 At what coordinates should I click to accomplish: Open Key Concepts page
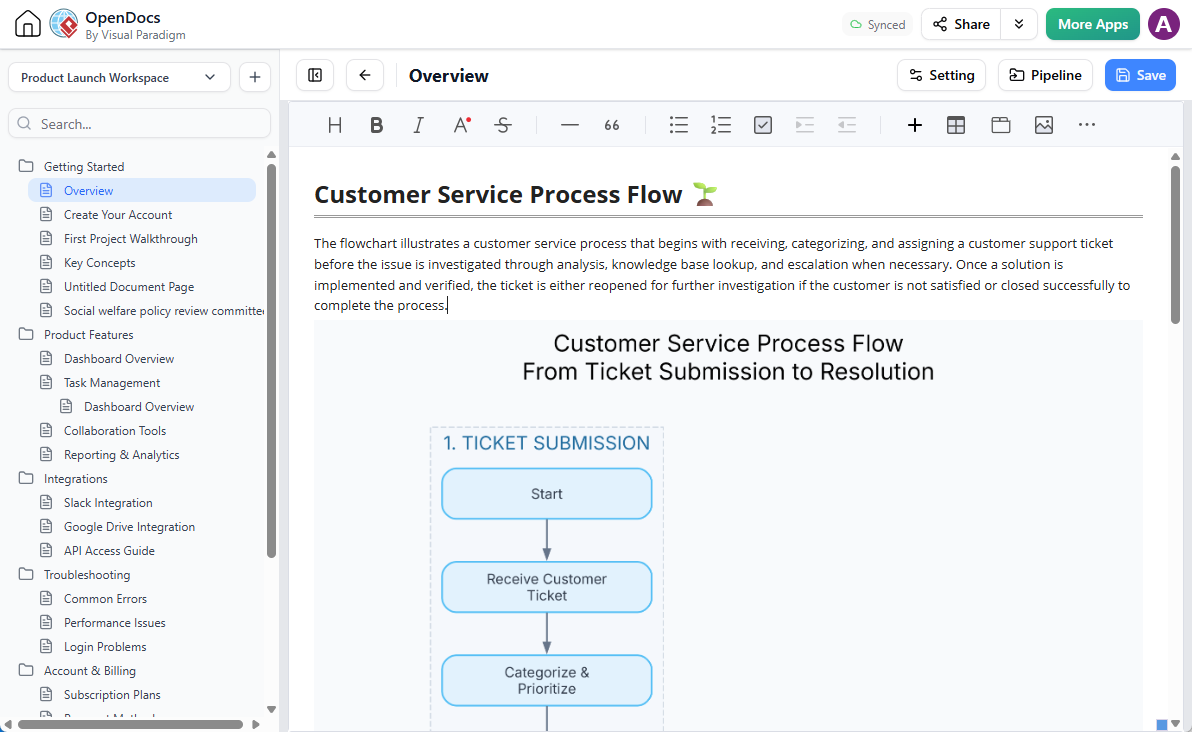click(x=100, y=262)
